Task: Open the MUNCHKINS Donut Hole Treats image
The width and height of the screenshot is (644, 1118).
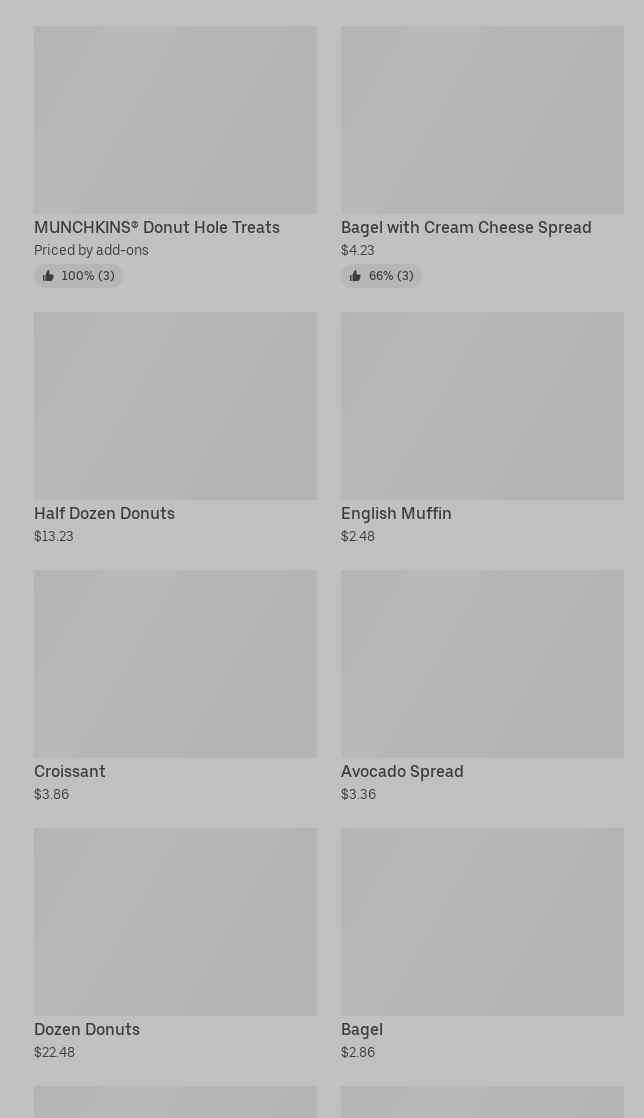Action: [x=175, y=120]
